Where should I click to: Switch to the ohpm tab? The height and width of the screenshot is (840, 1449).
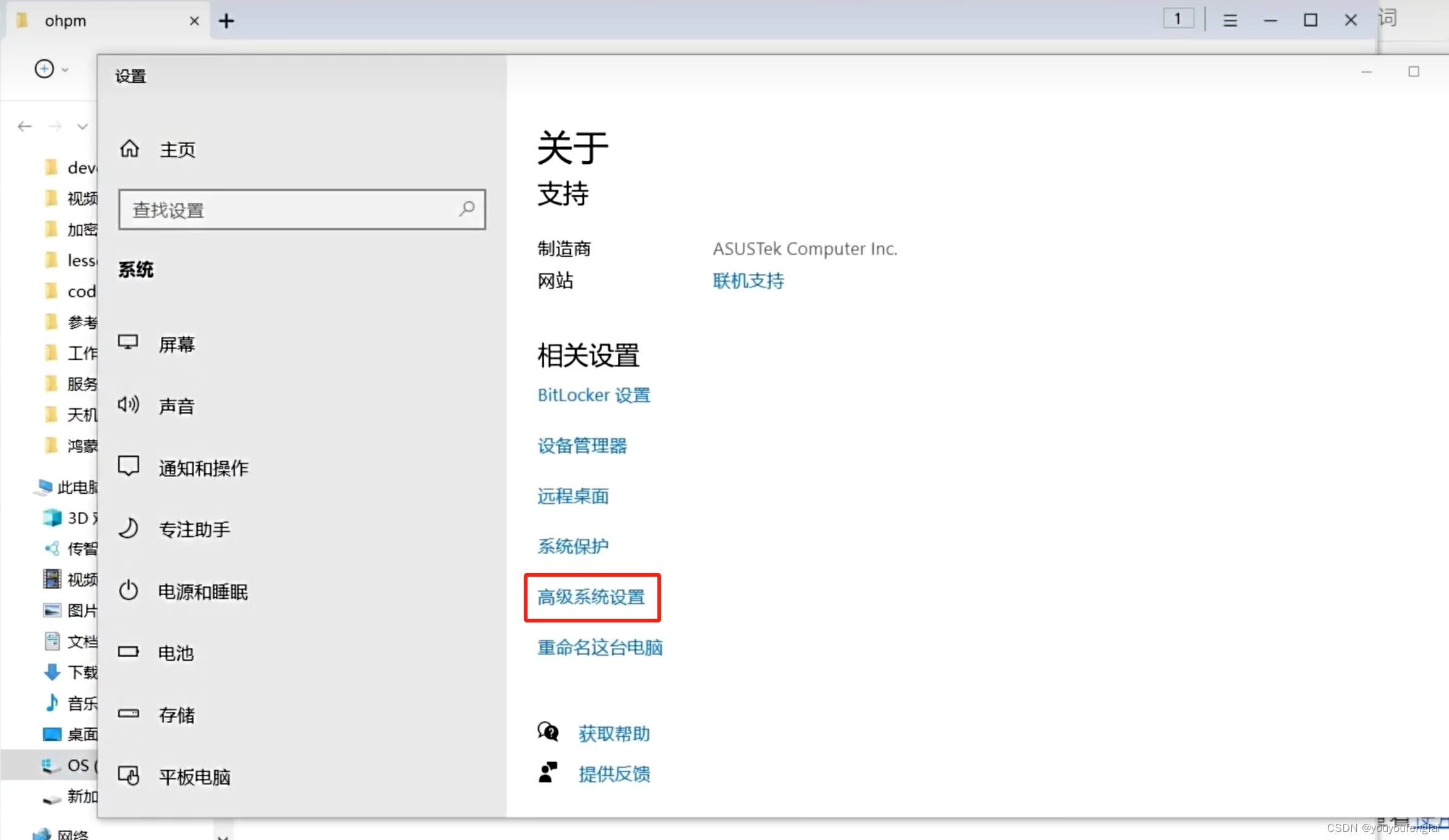click(x=109, y=21)
